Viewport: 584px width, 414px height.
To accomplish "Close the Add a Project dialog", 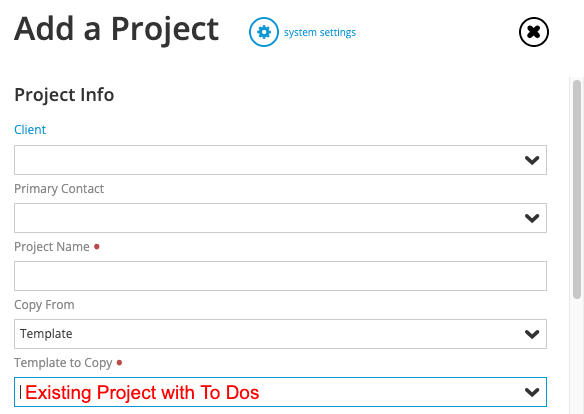I will tap(534, 32).
